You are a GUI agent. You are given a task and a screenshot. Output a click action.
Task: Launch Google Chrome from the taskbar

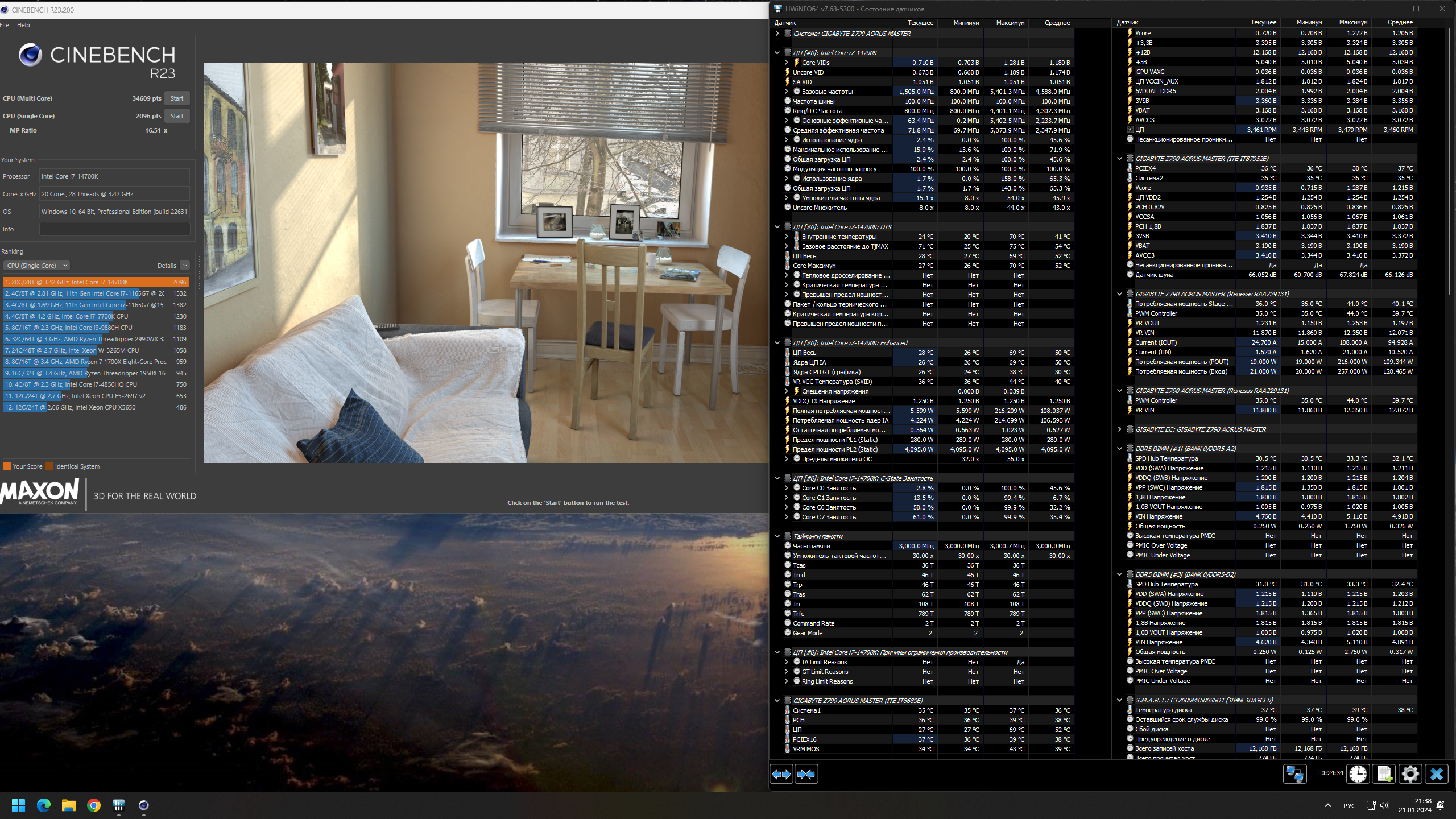pos(94,805)
